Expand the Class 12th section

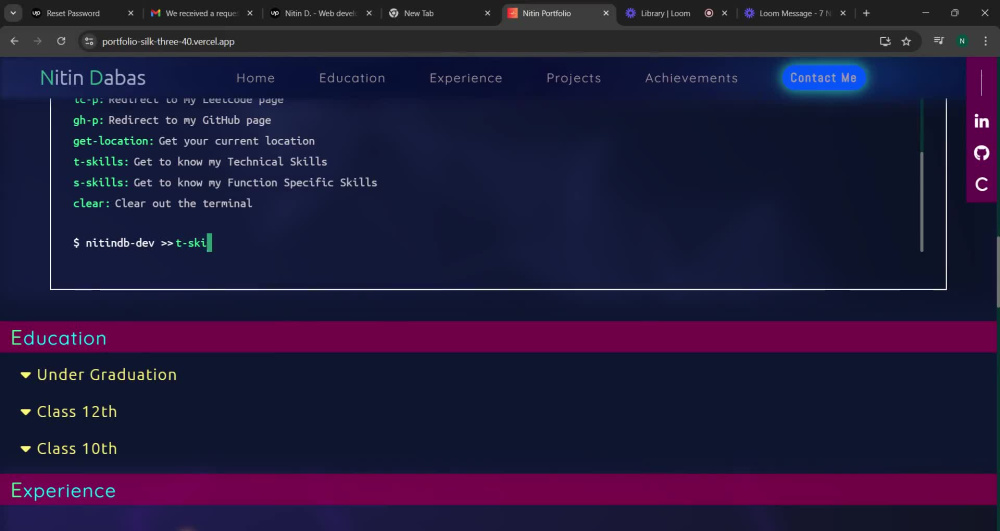(69, 412)
